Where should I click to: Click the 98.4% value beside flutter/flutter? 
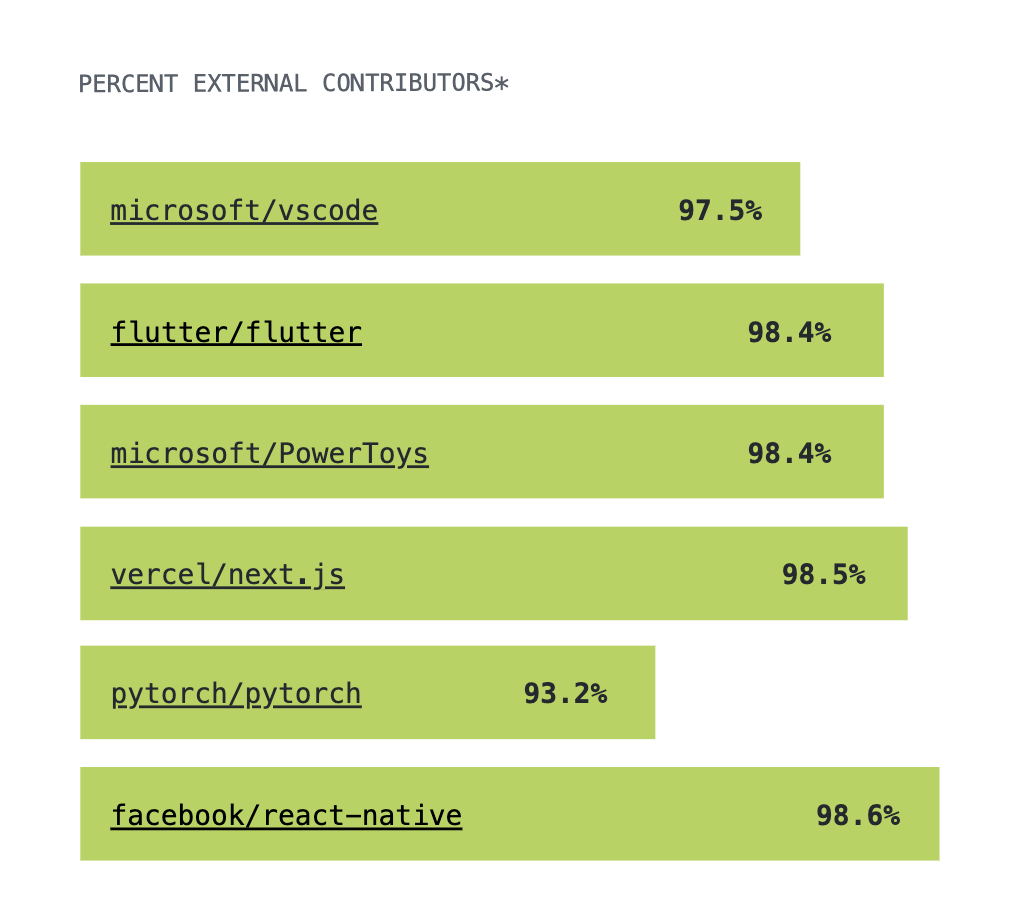point(789,333)
